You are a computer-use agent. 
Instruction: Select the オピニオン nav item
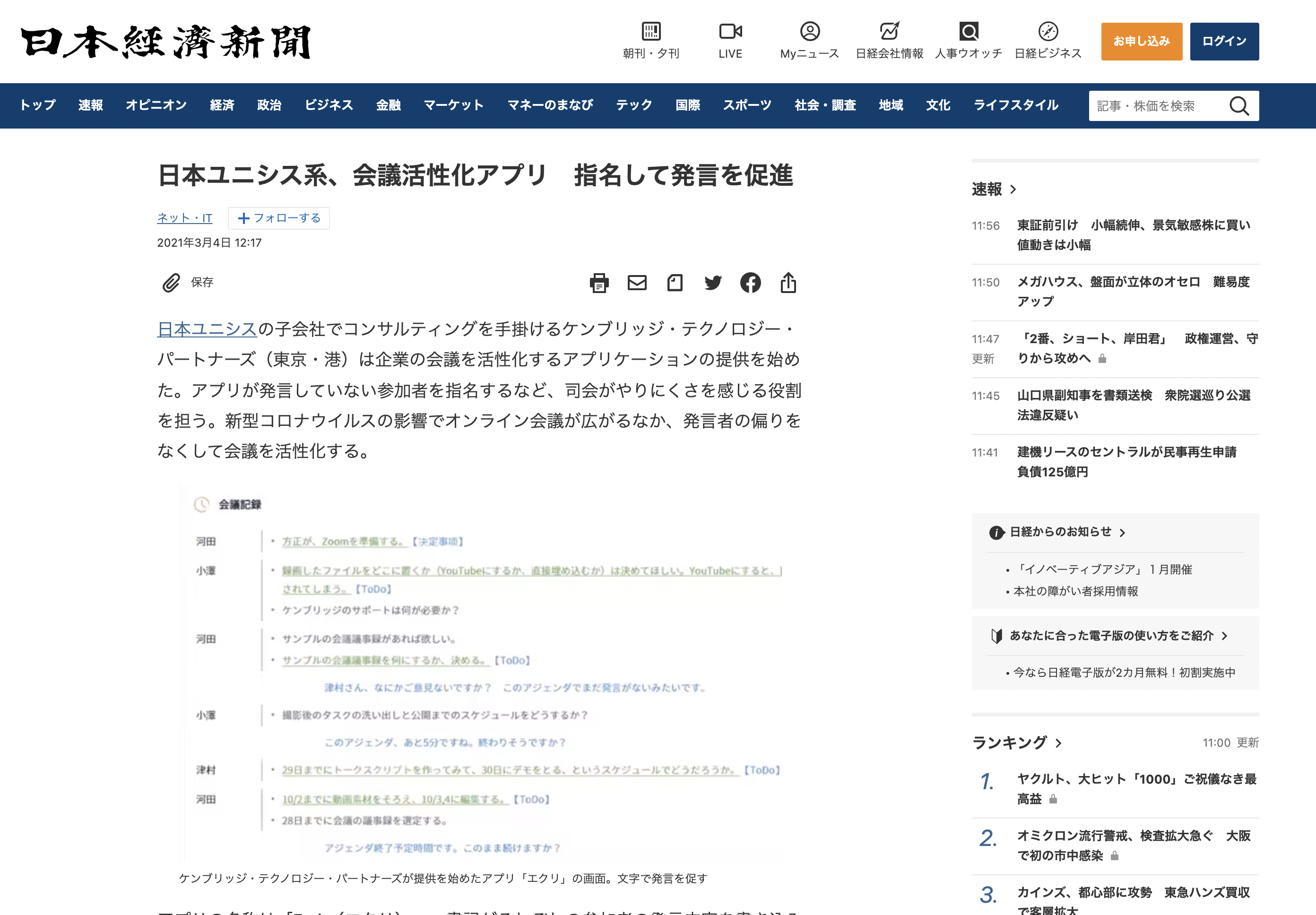156,105
